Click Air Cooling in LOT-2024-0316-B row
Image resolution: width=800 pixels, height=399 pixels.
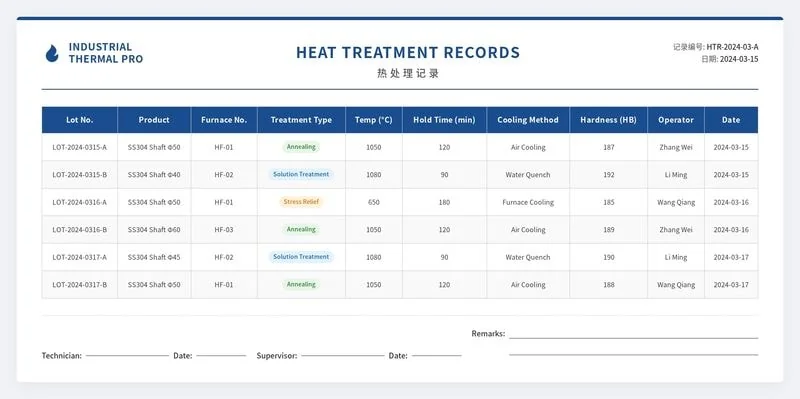coord(528,230)
